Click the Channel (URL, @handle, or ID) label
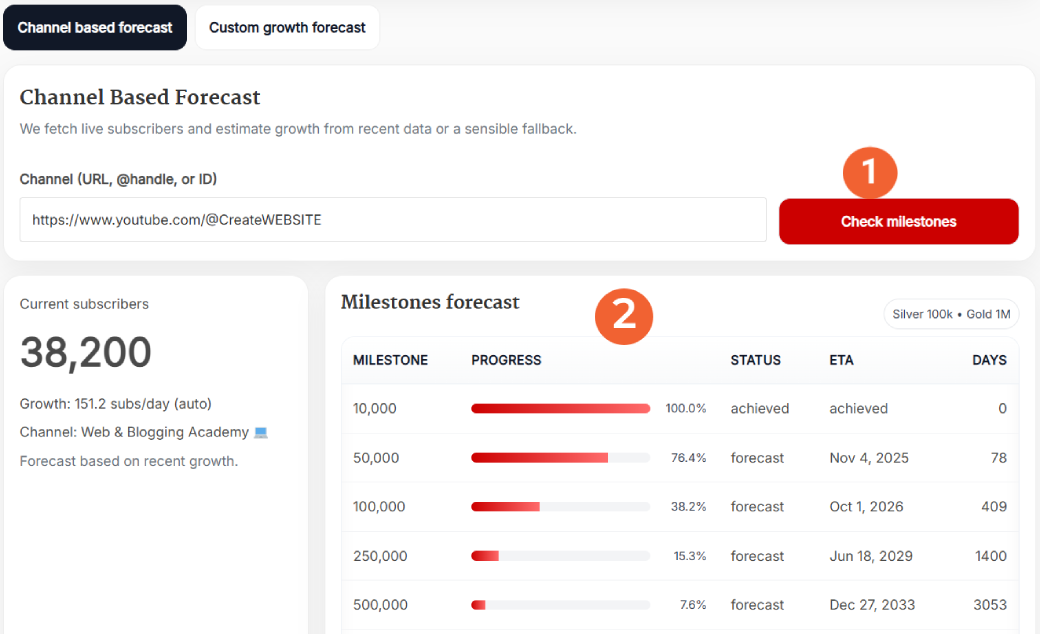The width and height of the screenshot is (1040, 634). [x=118, y=179]
